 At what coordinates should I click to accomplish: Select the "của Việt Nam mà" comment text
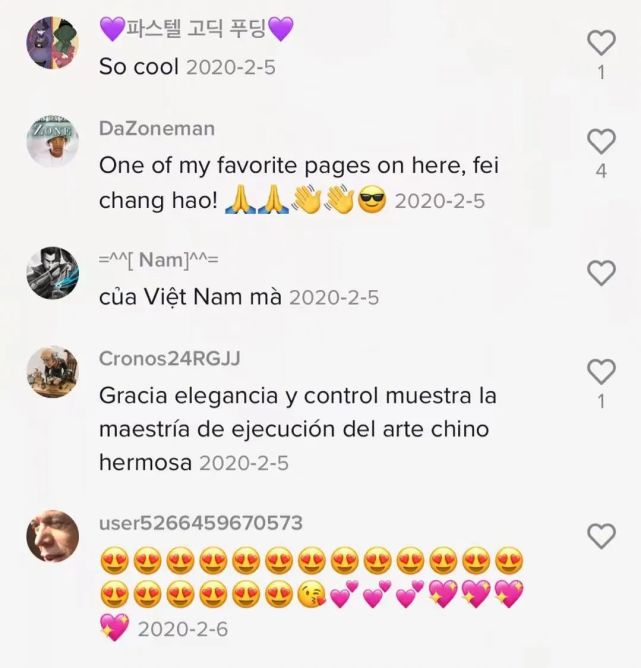tap(190, 297)
